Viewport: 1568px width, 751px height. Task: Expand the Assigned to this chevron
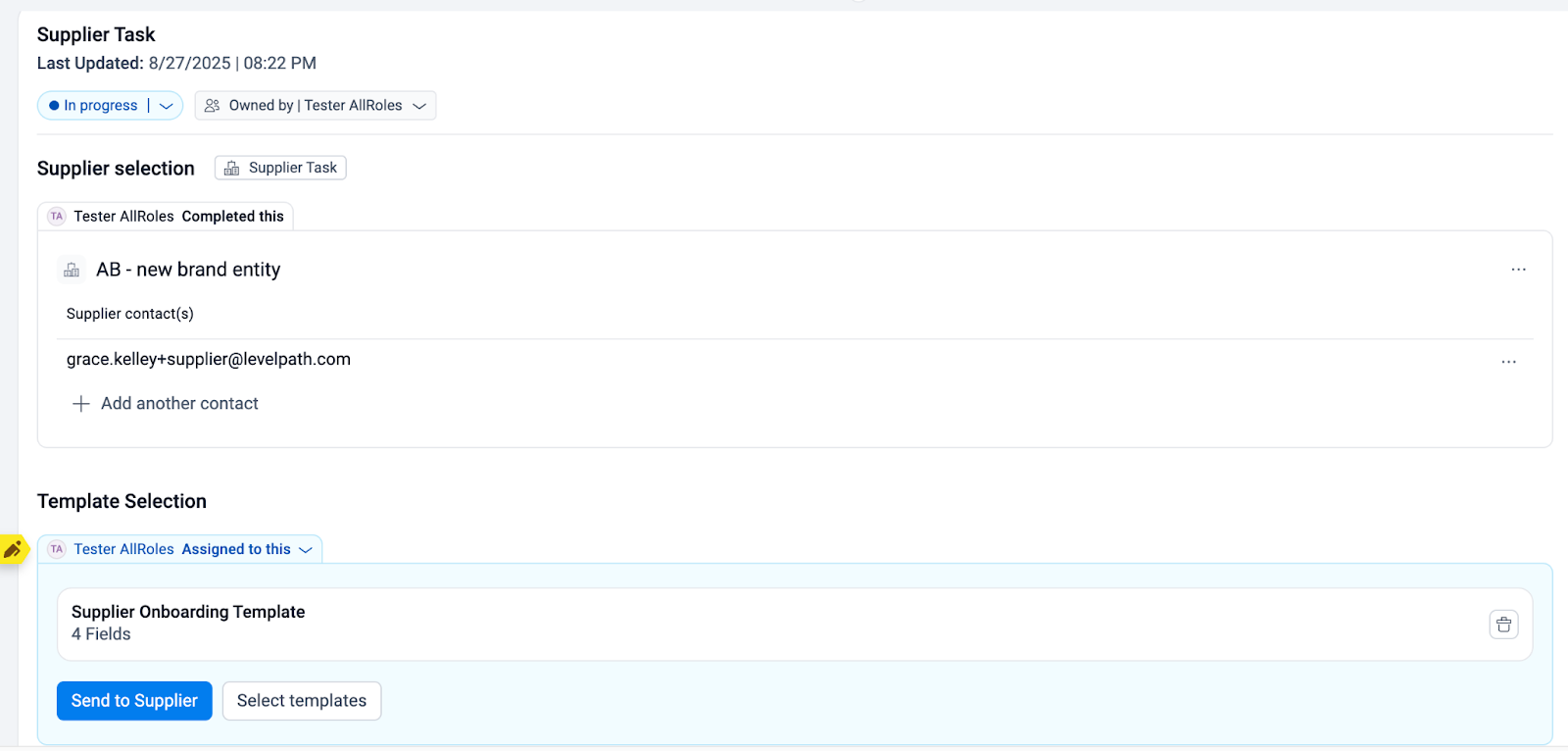tap(306, 550)
